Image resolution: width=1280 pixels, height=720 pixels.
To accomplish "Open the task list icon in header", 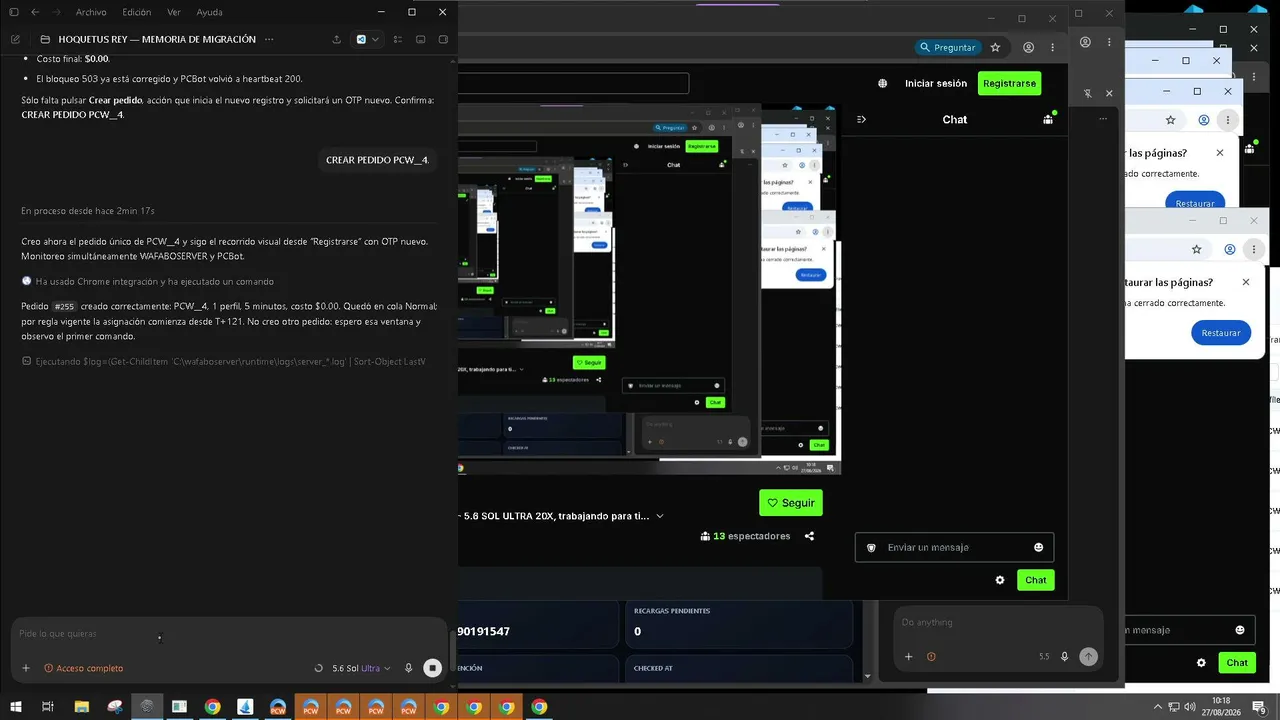I will [398, 39].
